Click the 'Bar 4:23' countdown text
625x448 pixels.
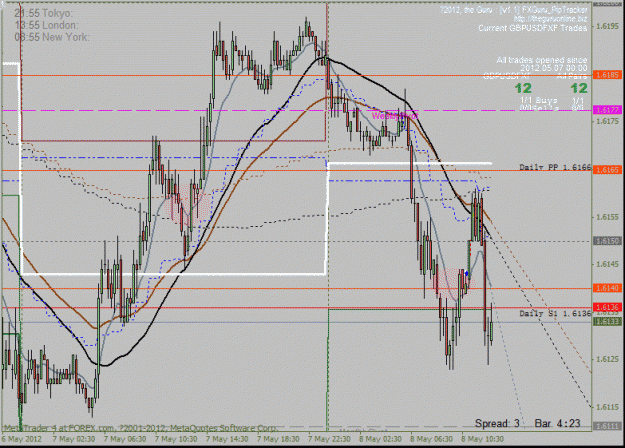tap(557, 423)
